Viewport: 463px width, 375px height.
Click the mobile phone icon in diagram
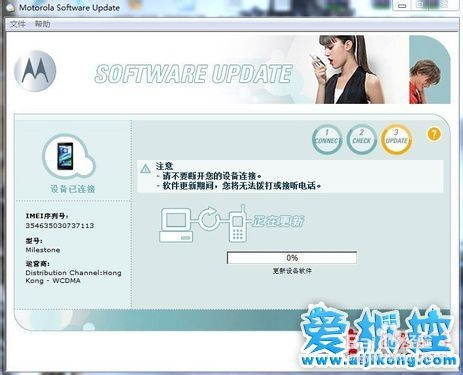tap(238, 223)
